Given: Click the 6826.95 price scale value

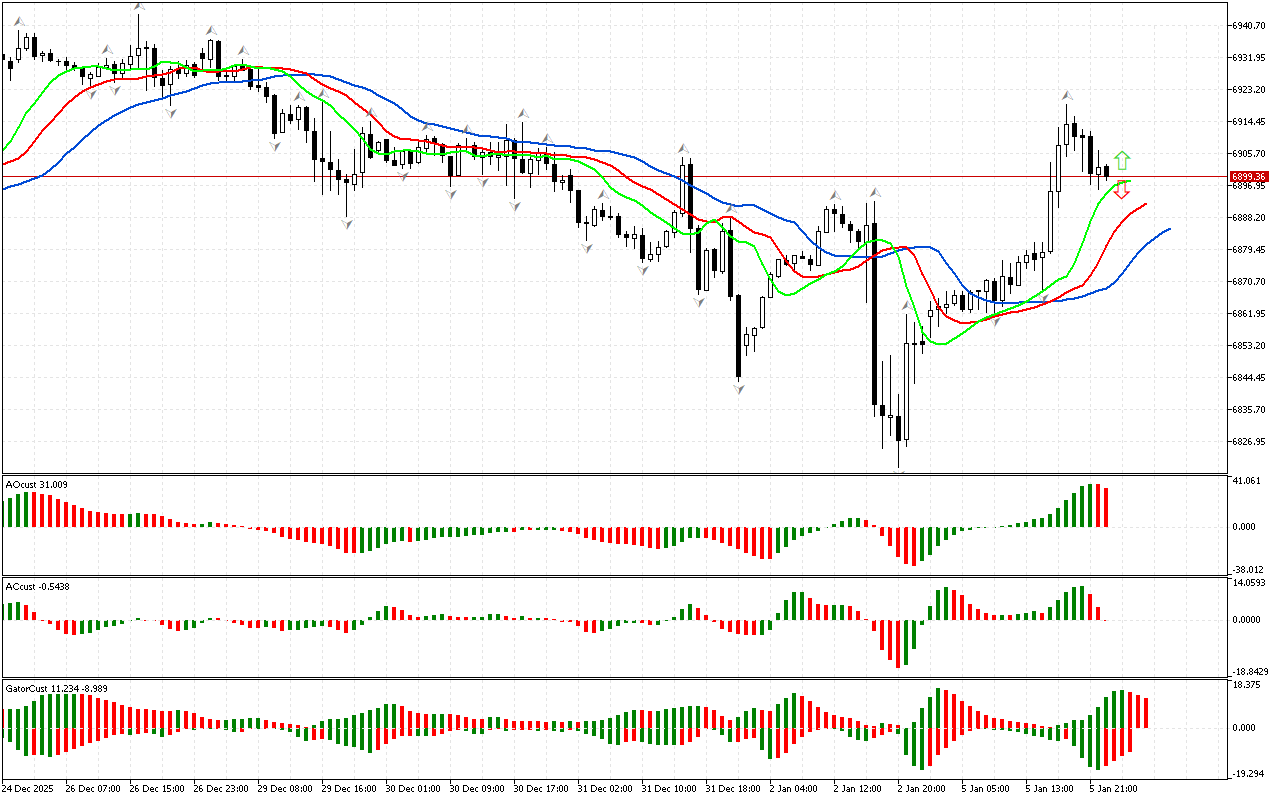Looking at the screenshot, I should pos(1253,441).
